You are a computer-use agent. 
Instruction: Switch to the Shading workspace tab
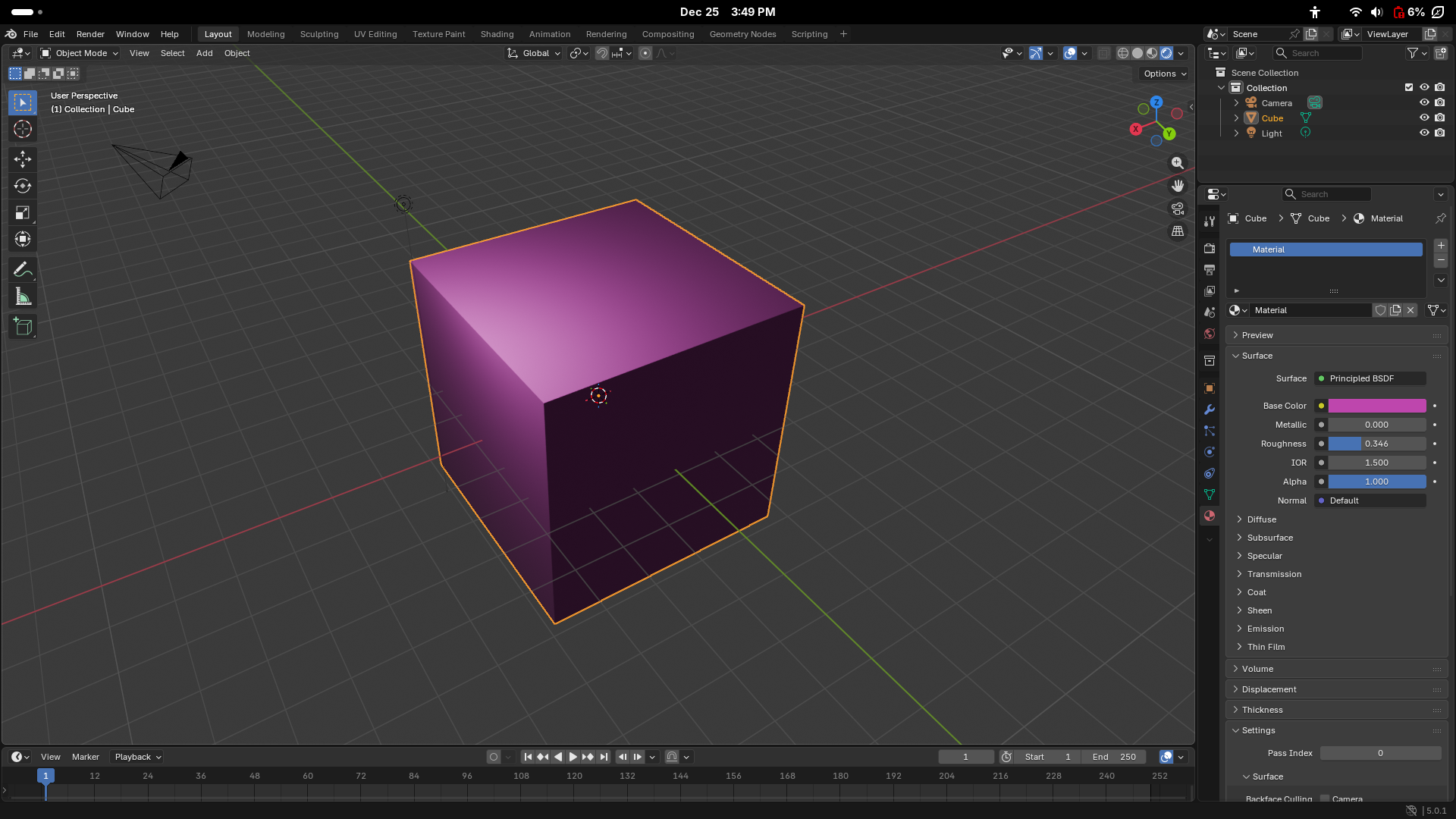point(497,34)
